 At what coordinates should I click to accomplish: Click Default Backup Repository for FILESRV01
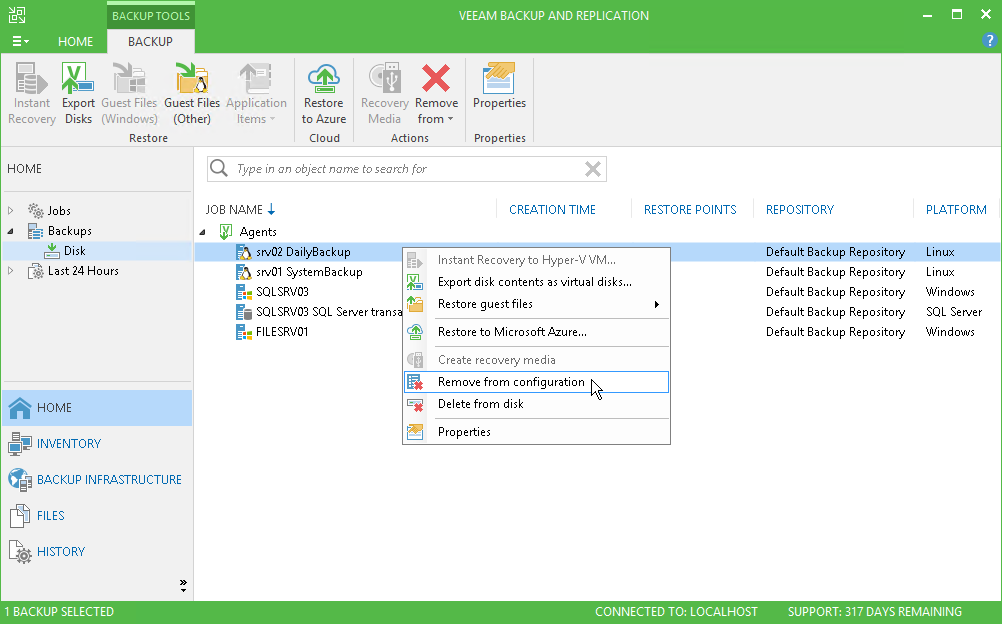835,332
